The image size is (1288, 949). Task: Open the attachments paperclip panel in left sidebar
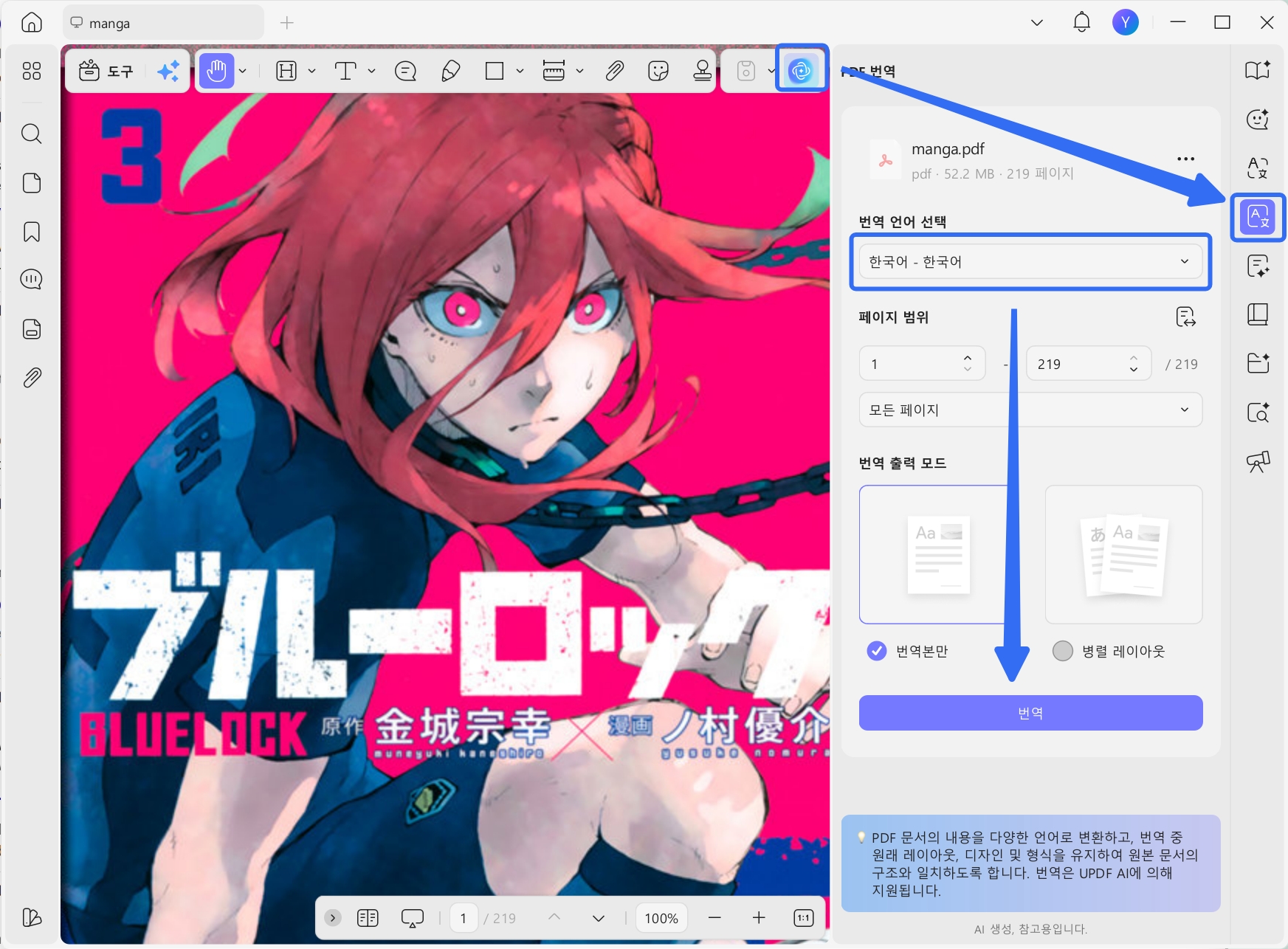(32, 378)
